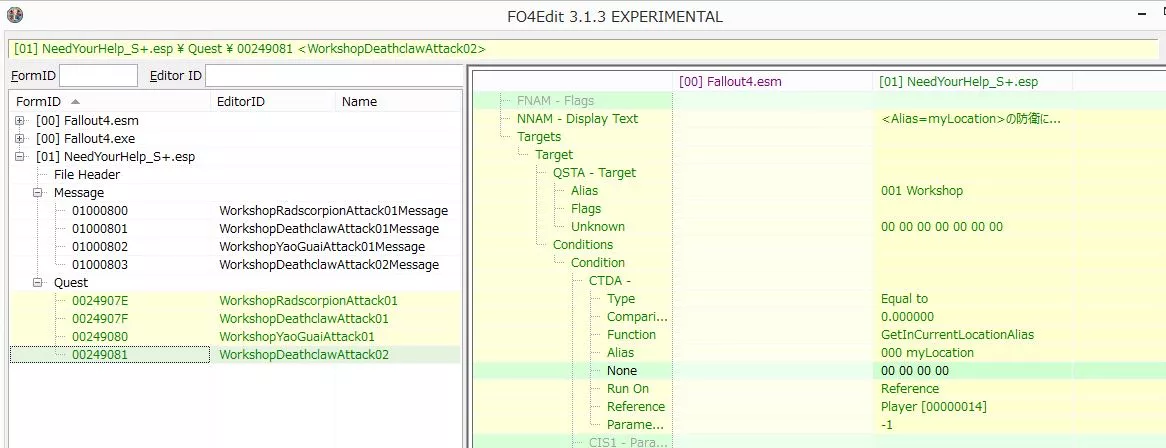Sort by the FormID column header
The image size is (1166, 448).
(x=40, y=101)
